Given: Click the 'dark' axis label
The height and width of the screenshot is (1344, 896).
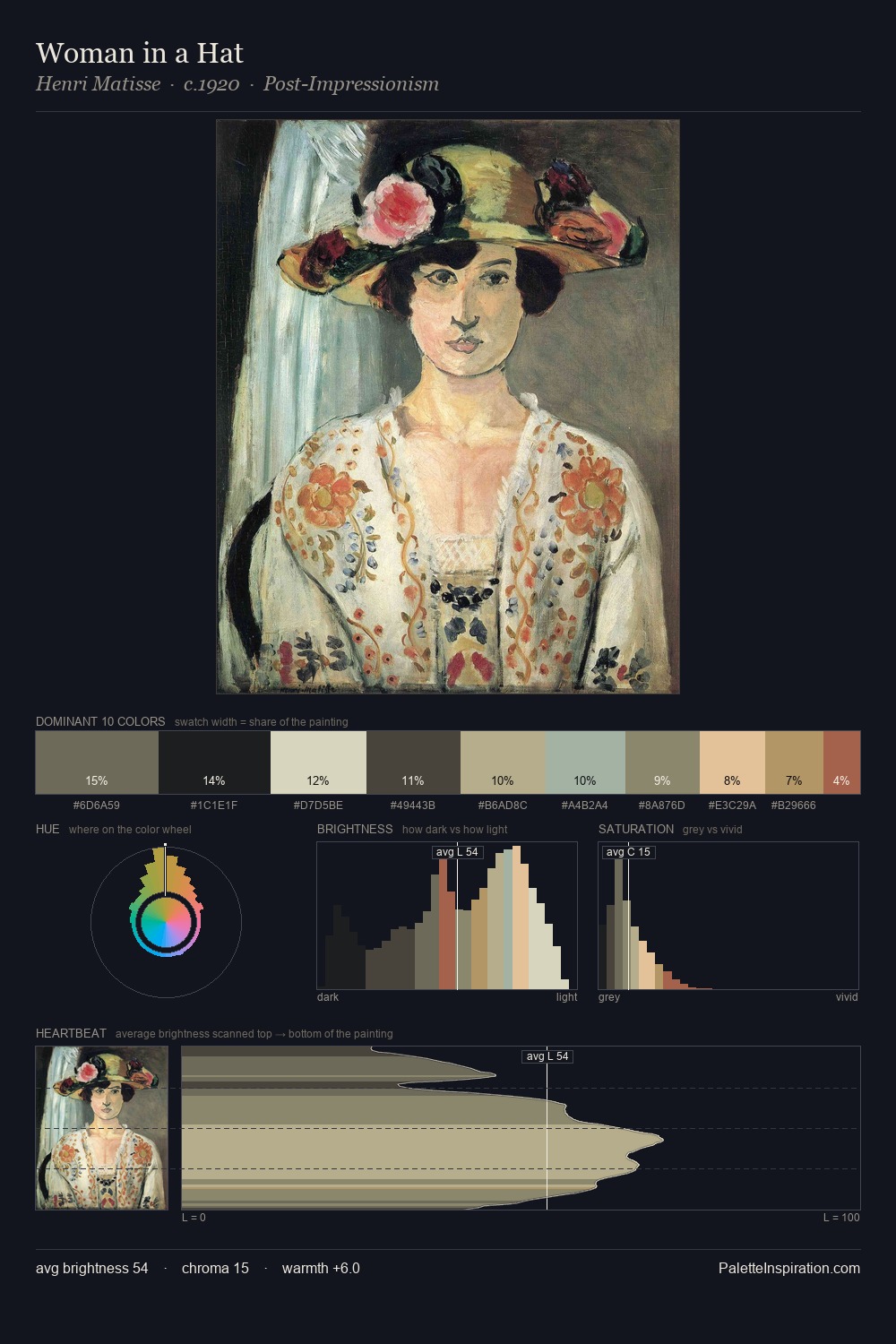Looking at the screenshot, I should [x=328, y=997].
